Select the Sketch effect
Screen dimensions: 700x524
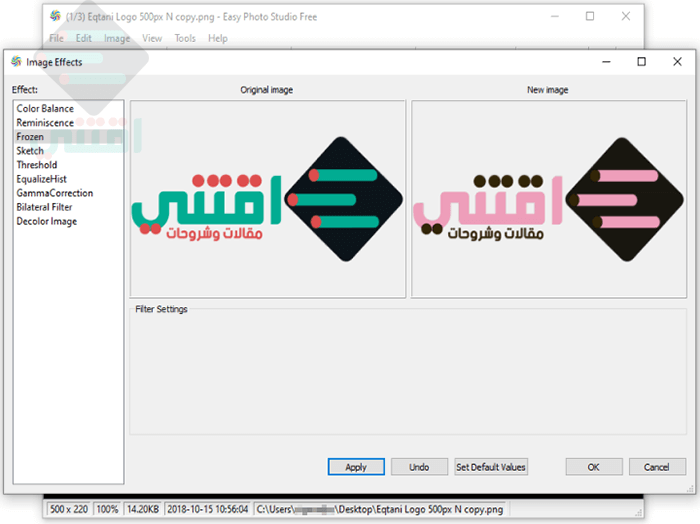click(30, 151)
